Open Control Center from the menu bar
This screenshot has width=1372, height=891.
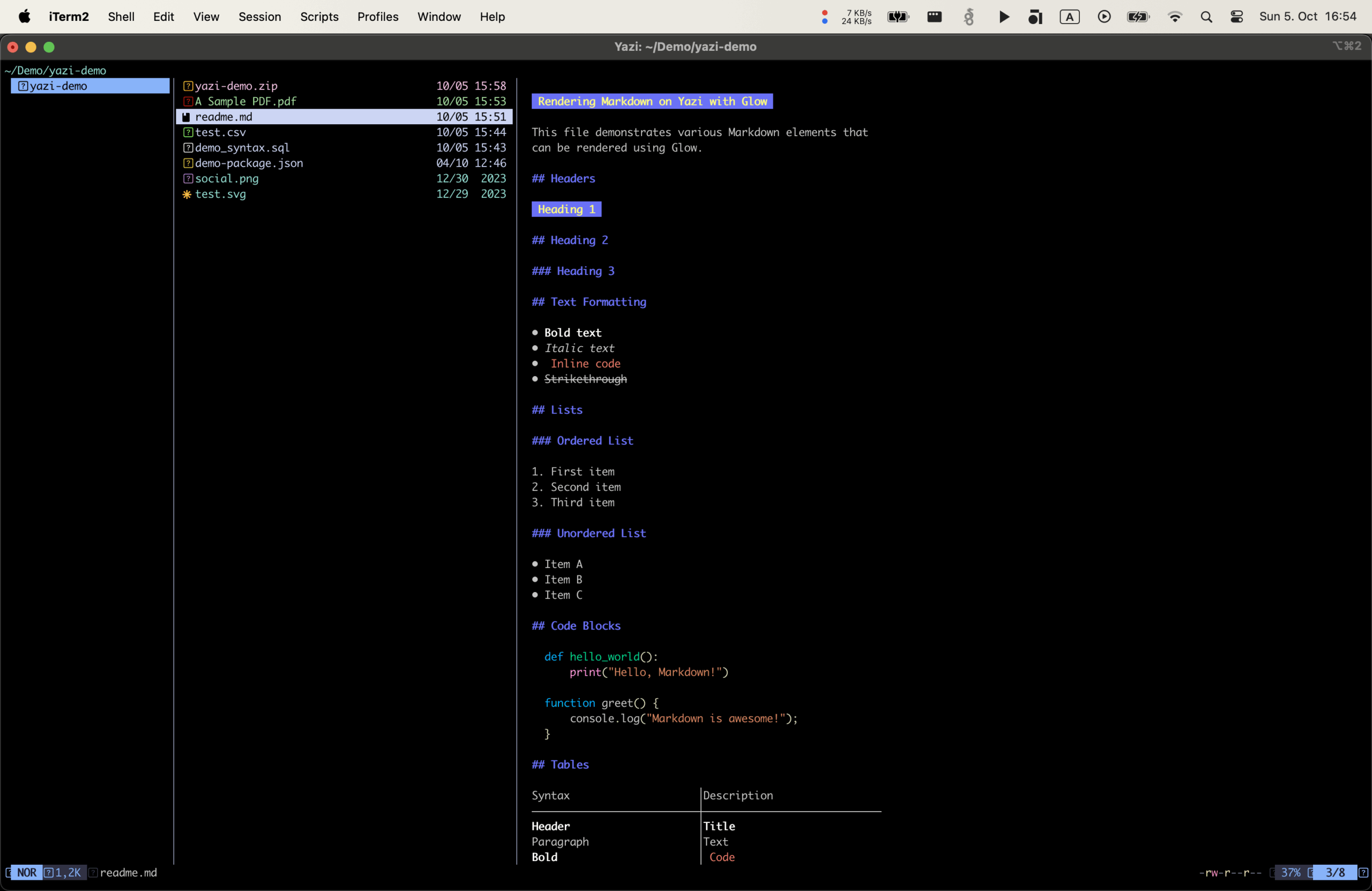tap(1236, 17)
